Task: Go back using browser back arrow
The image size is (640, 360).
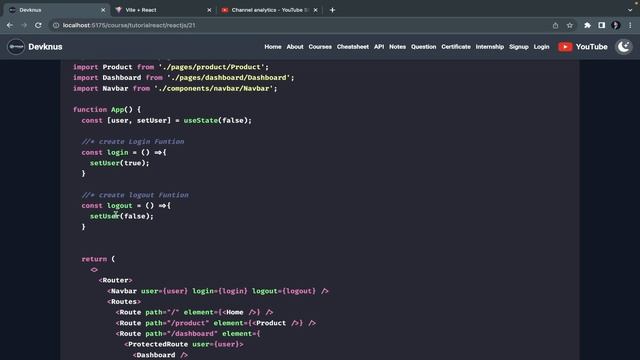Action: pyautogui.click(x=10, y=25)
